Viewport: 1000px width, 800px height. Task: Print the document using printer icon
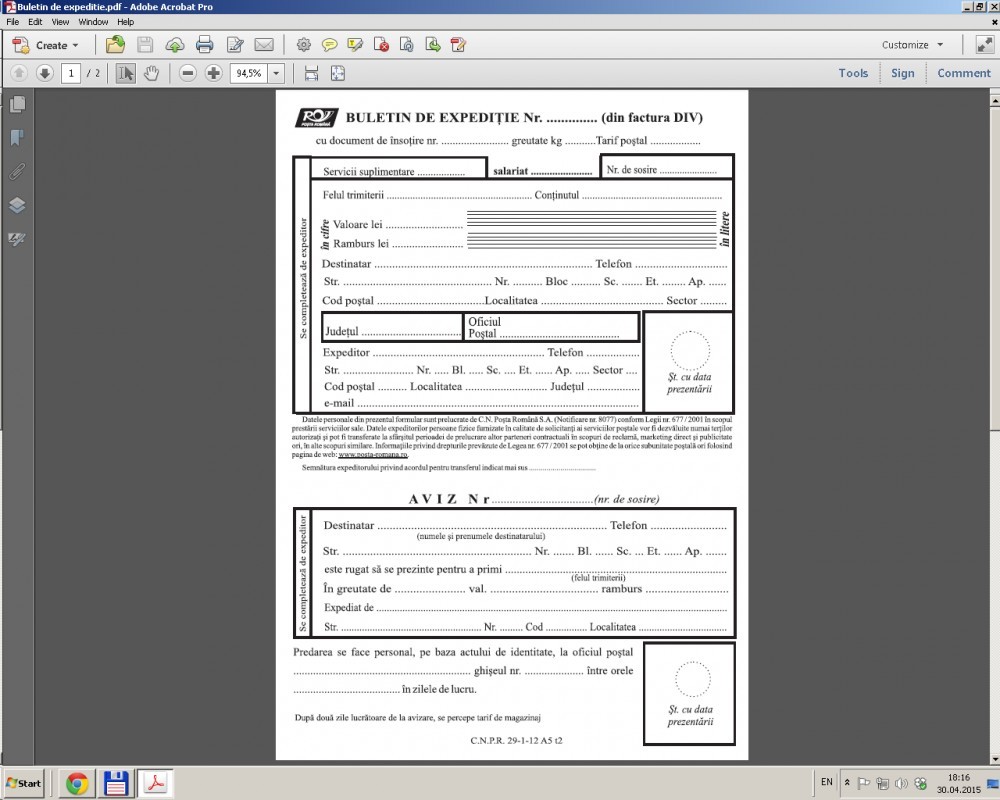coord(205,45)
